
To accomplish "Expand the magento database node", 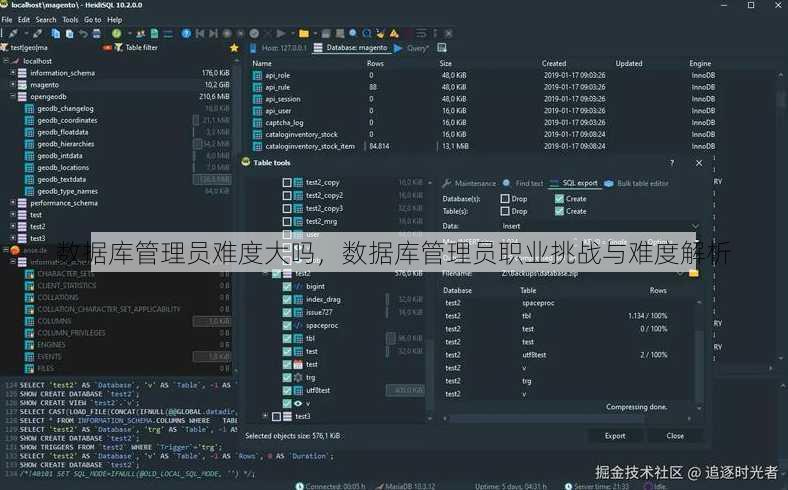I will click(13, 85).
